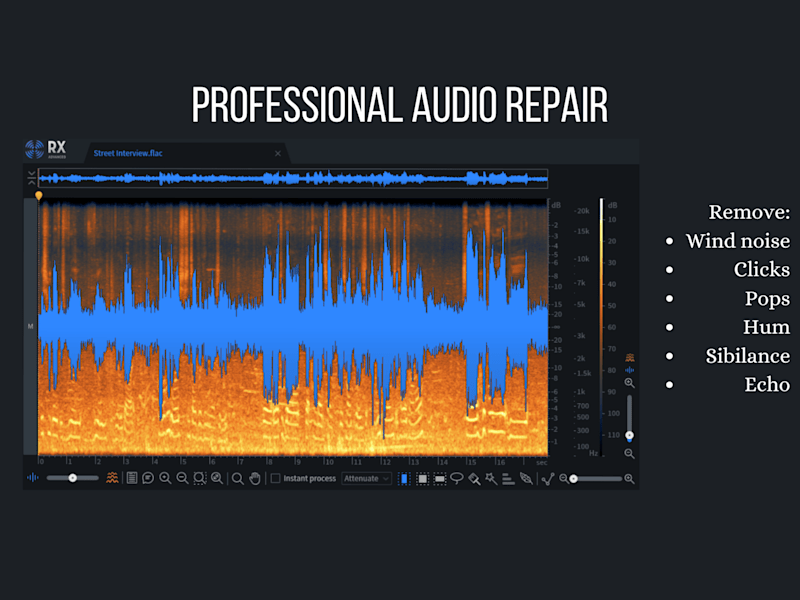Click the waveform overview strip

(x=293, y=179)
